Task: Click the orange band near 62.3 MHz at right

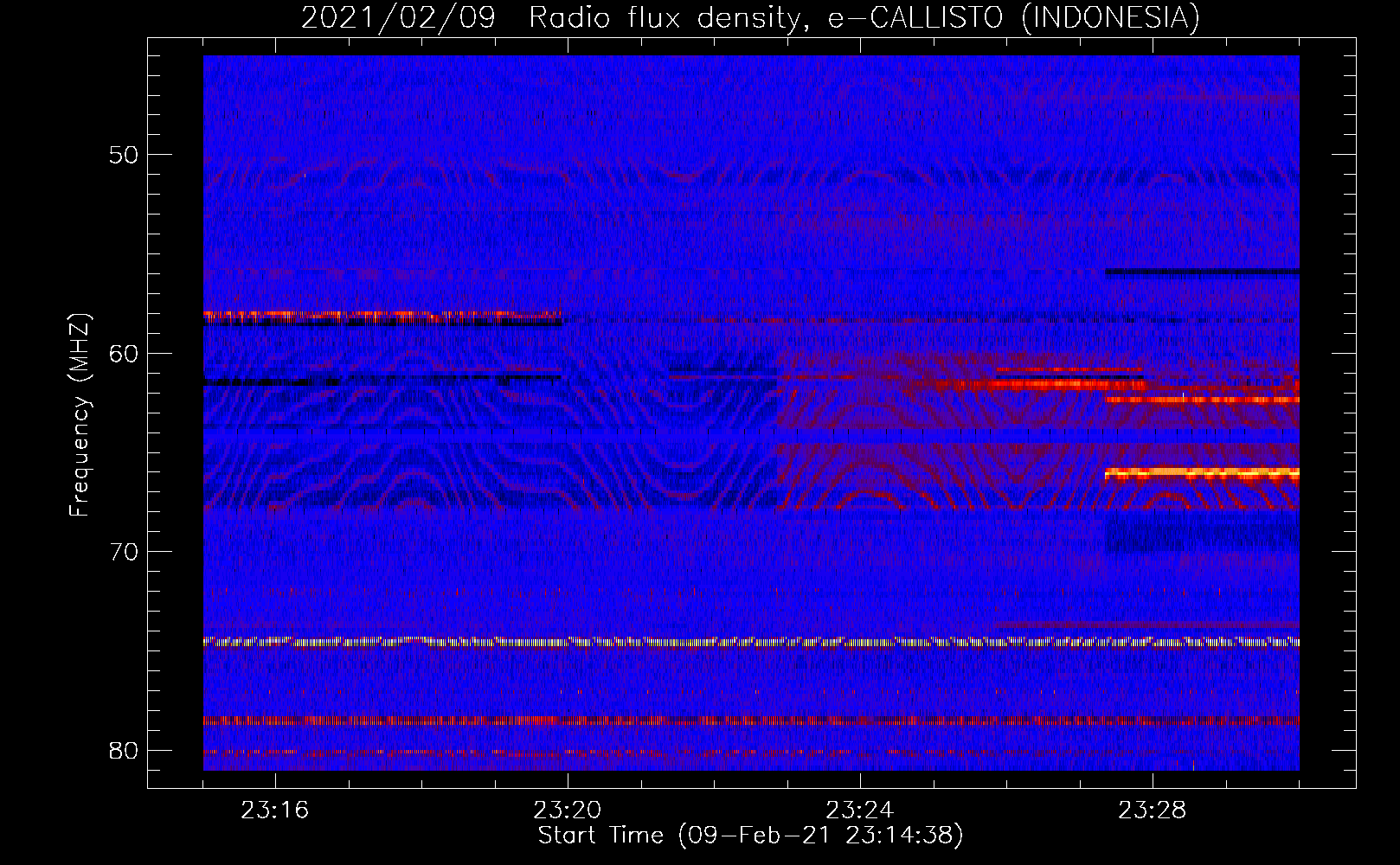Action: 1202,400
